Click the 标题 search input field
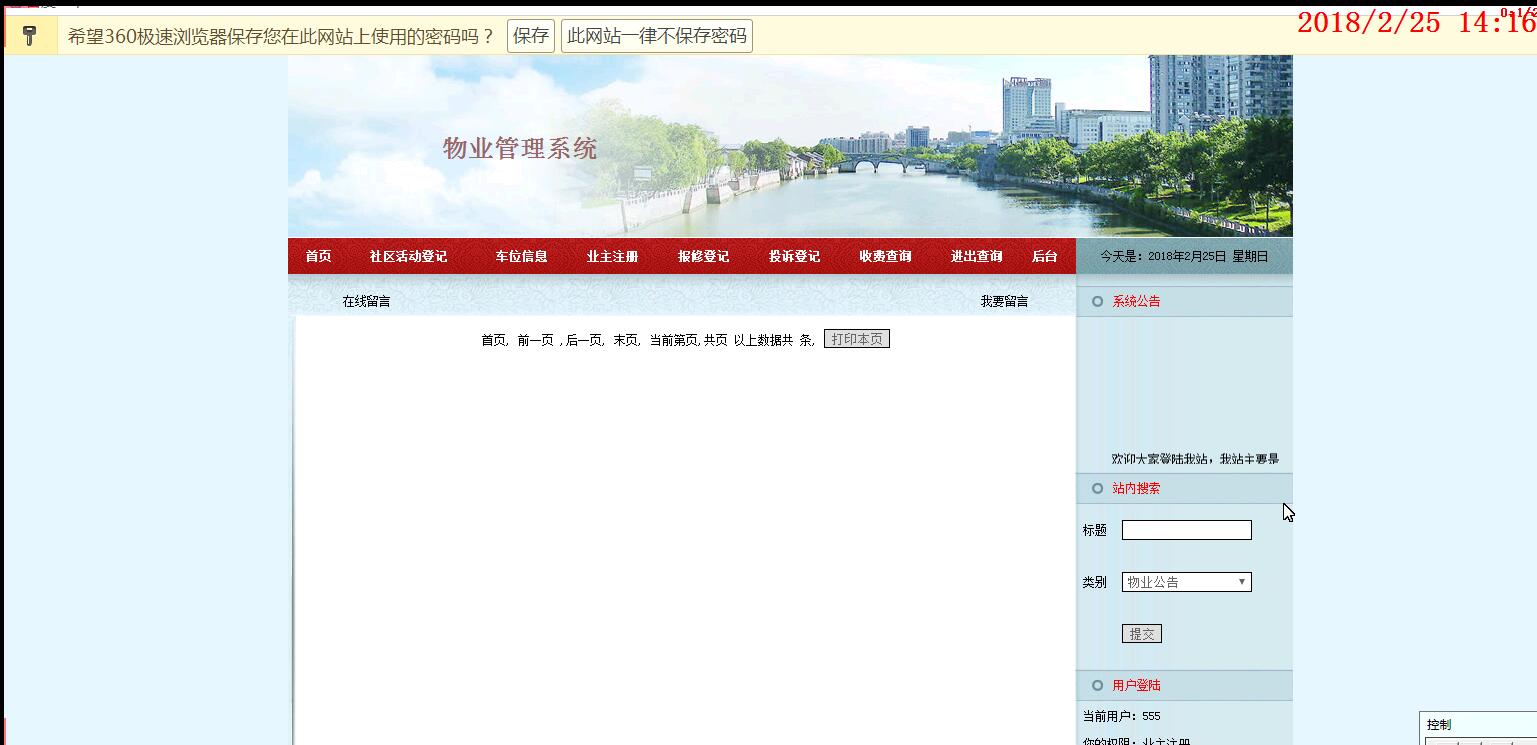The width and height of the screenshot is (1537, 745). point(1187,530)
